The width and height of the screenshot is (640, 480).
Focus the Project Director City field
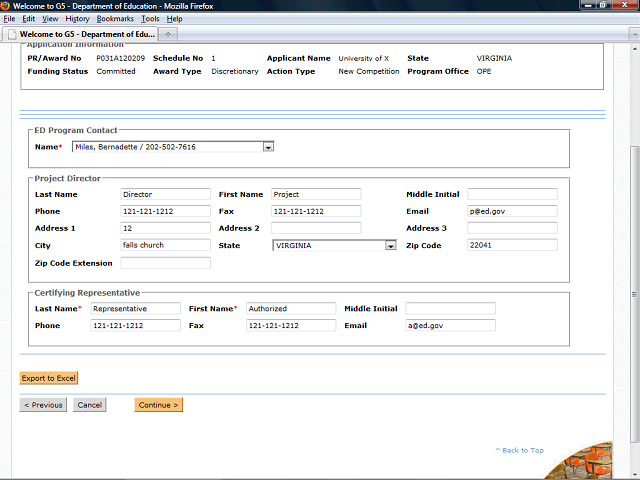pos(165,245)
